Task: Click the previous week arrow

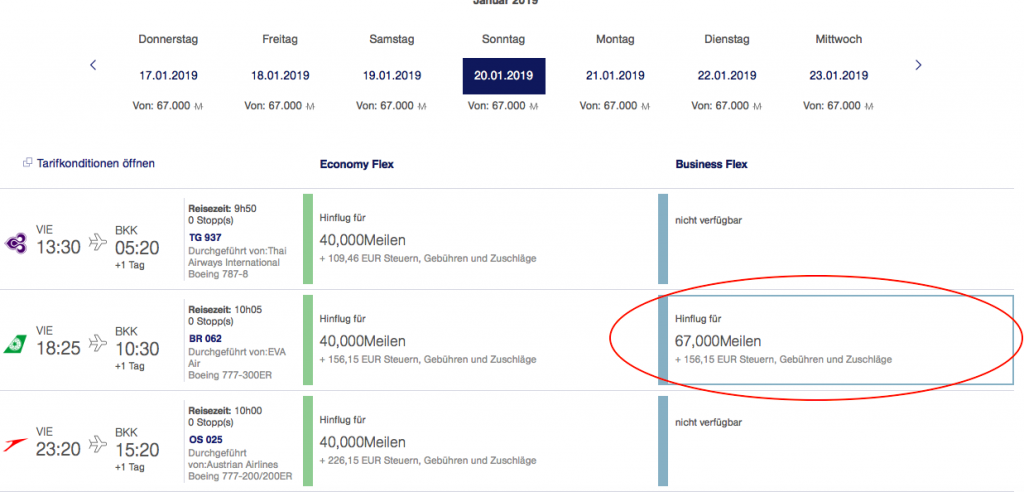Action: [x=93, y=65]
